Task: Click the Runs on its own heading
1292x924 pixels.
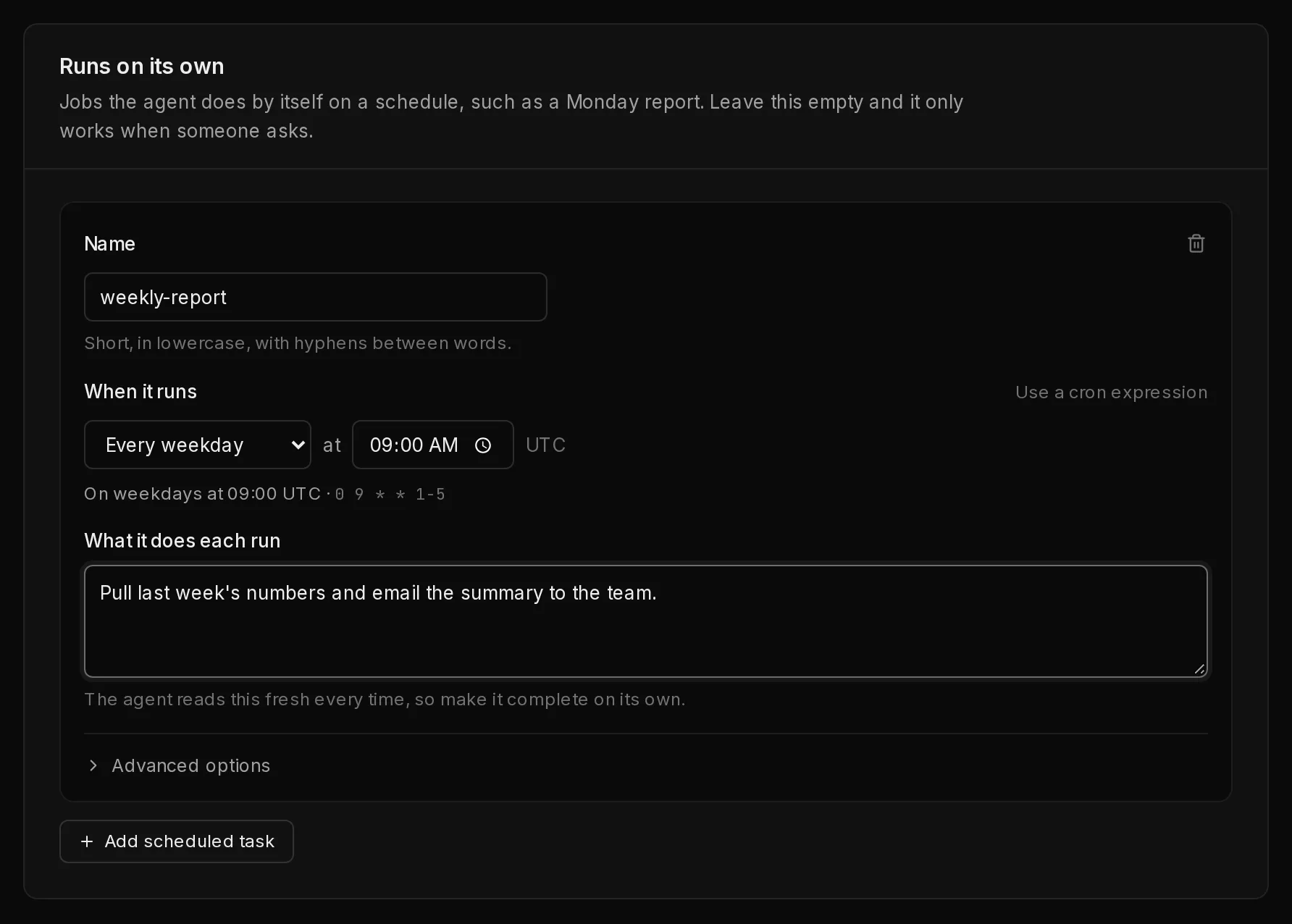Action: point(142,66)
